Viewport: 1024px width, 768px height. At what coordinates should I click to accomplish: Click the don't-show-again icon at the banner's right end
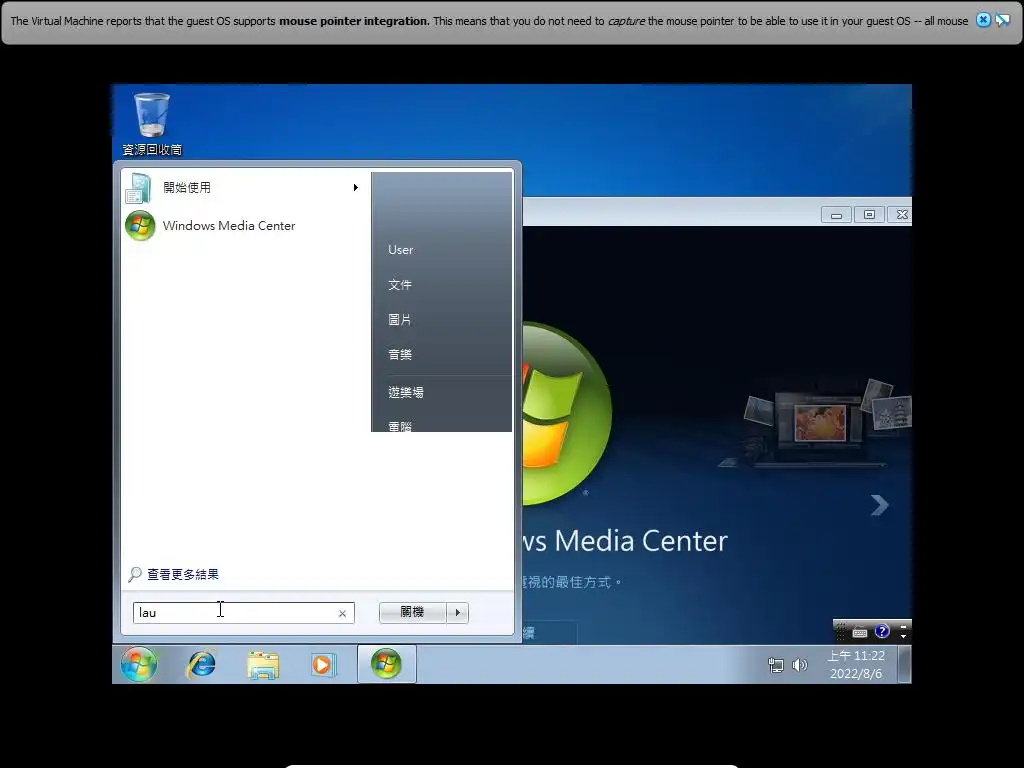pos(1002,20)
